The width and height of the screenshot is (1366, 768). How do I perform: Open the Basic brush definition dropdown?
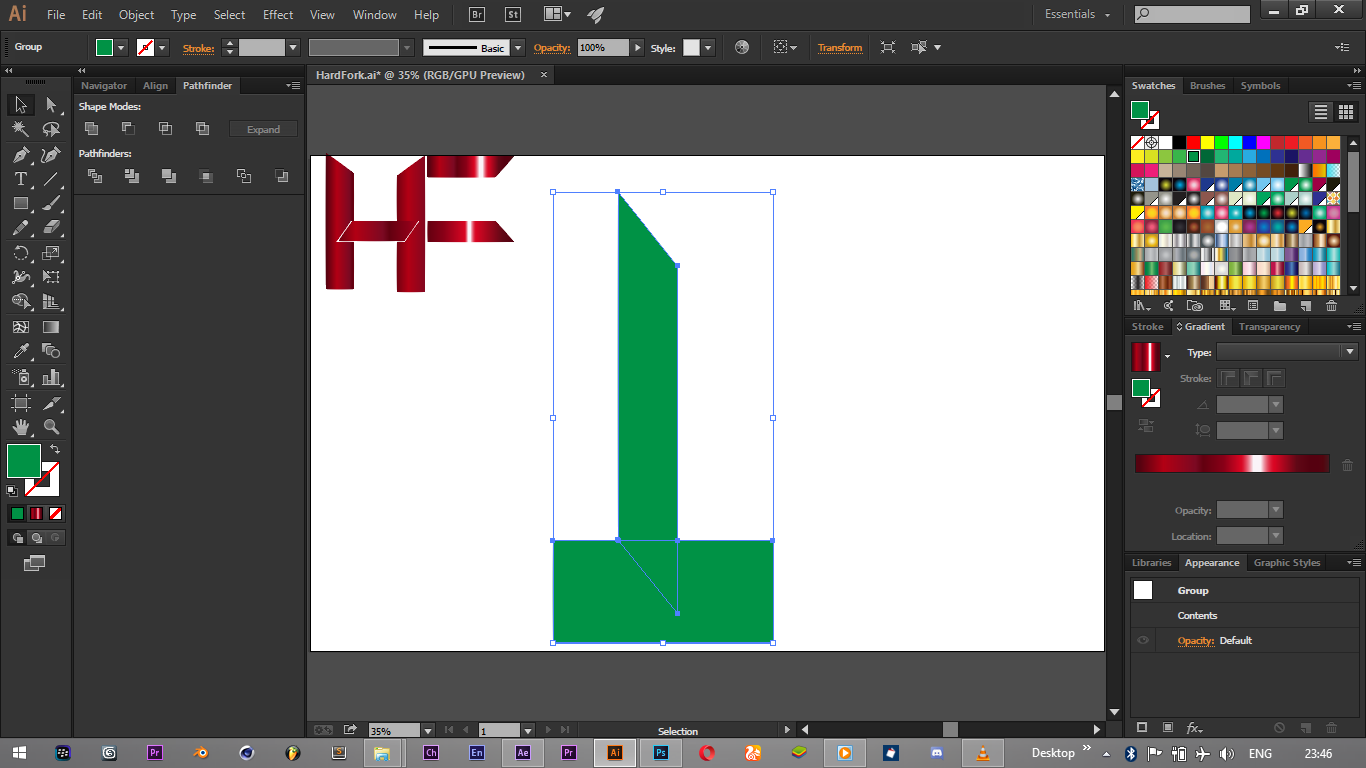(x=518, y=48)
